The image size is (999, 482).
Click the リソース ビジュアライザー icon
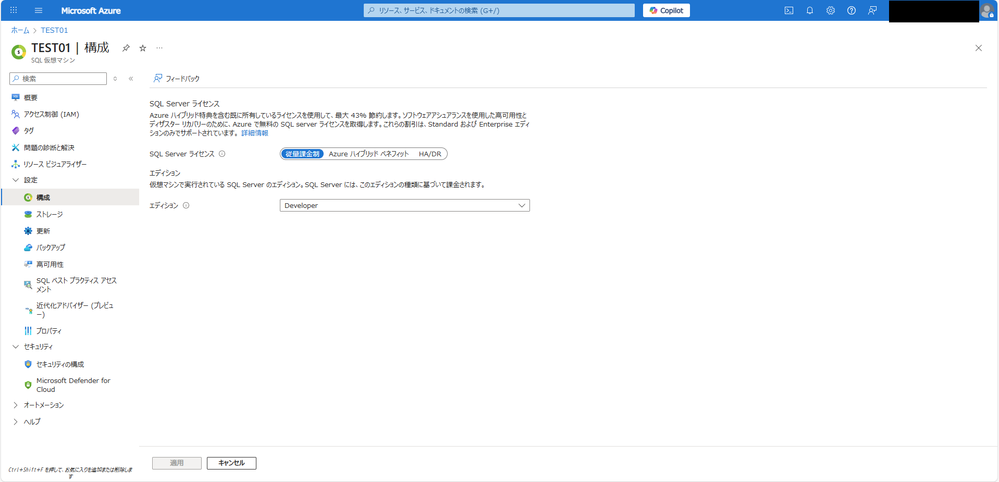click(x=16, y=164)
